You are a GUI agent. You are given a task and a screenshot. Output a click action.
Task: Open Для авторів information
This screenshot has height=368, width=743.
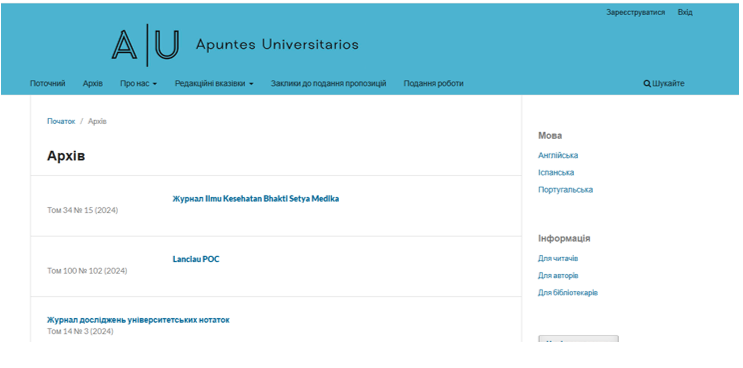click(558, 276)
